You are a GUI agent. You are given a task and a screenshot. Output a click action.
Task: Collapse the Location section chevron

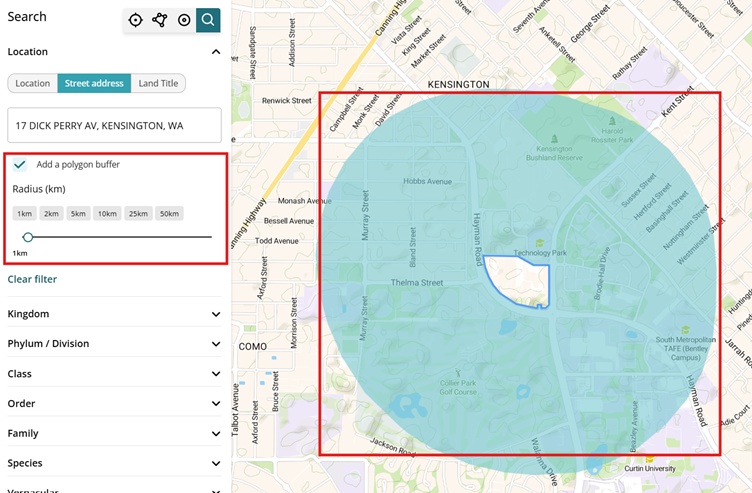tap(216, 52)
